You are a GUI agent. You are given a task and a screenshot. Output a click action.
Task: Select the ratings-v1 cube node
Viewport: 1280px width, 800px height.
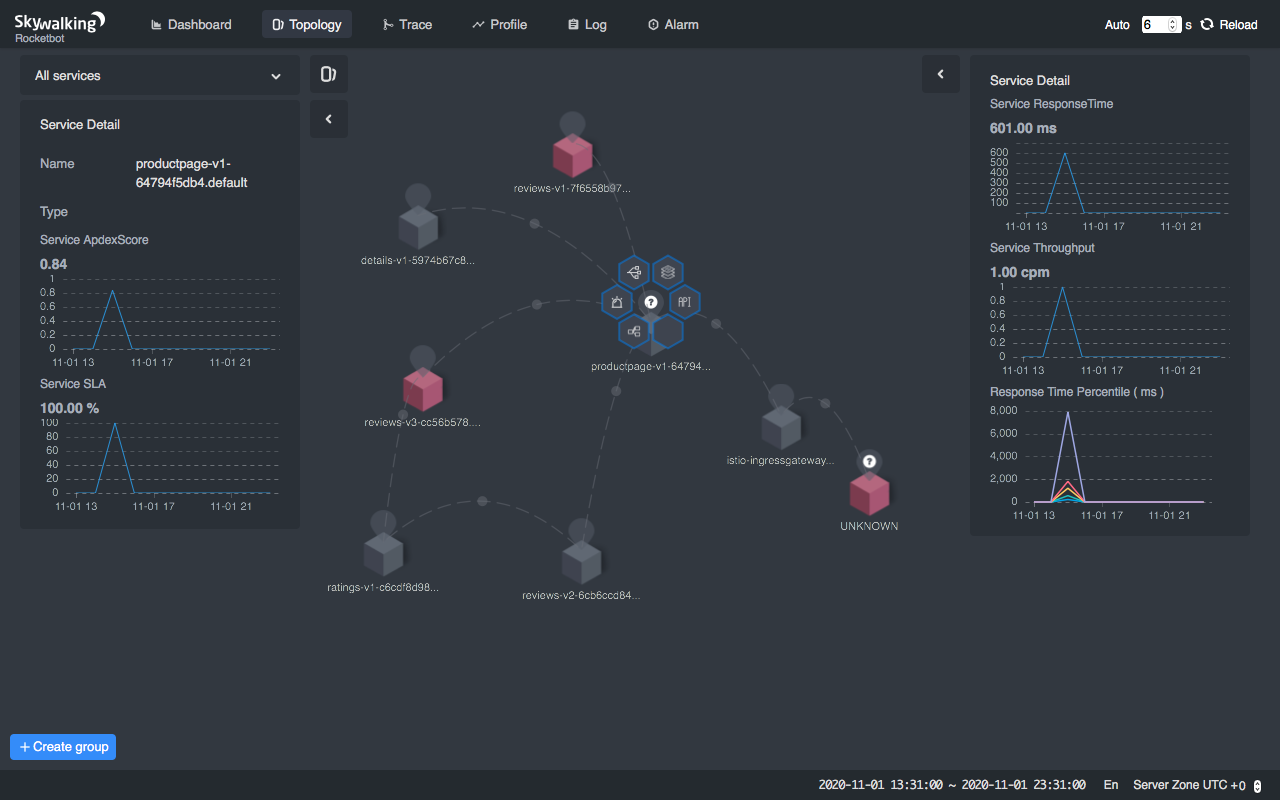383,554
